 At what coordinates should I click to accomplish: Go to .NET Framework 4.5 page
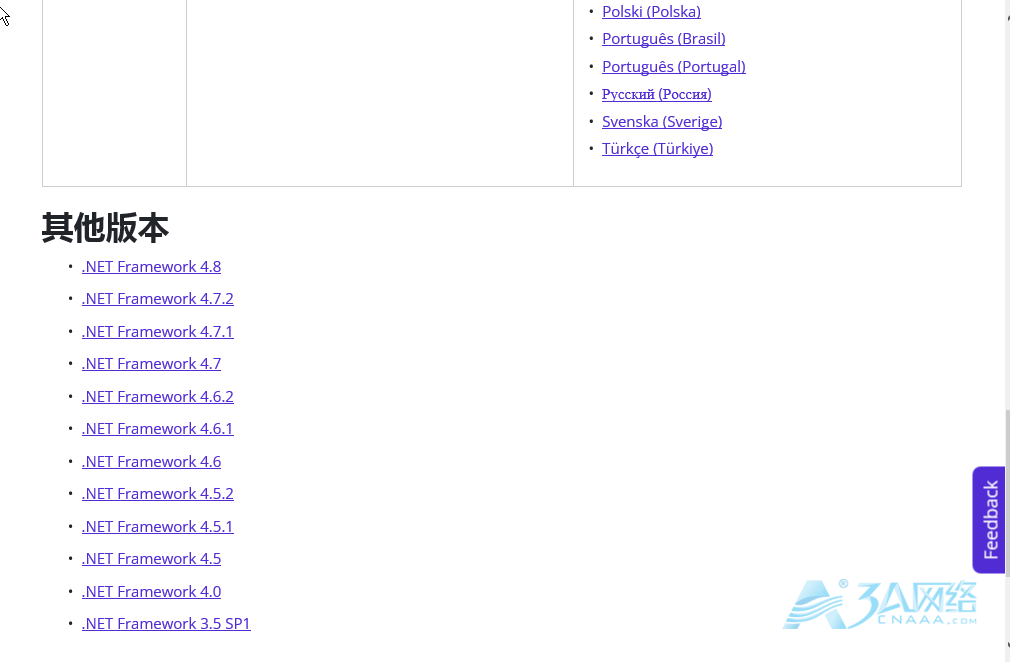pos(151,559)
